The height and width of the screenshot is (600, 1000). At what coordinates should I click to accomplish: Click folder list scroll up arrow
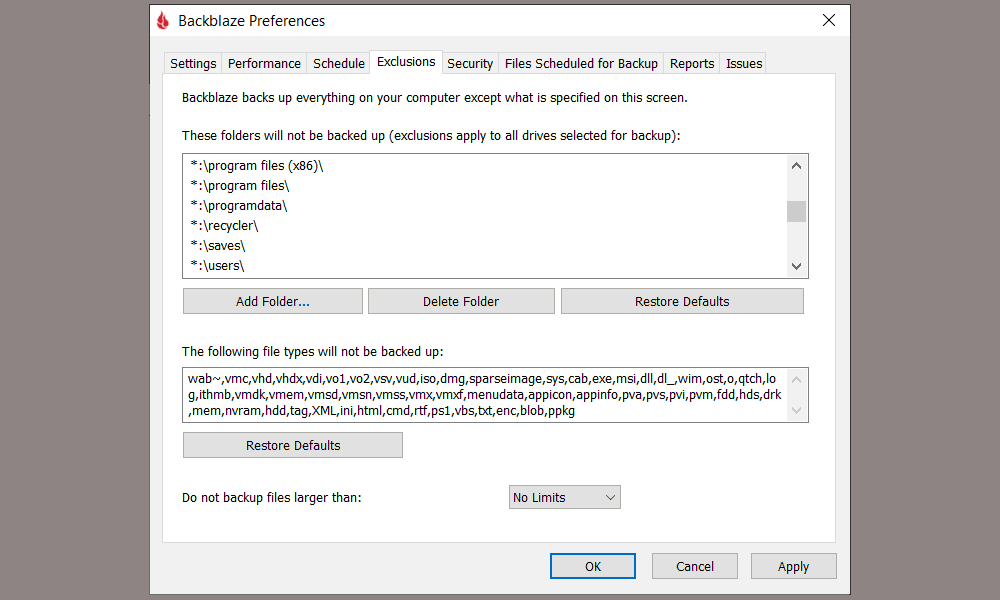796,166
